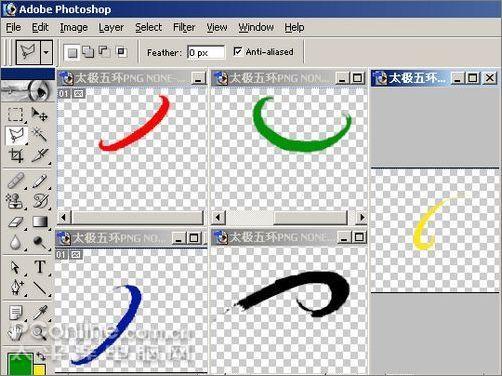This screenshot has width=502, height=376.
Task: Choose Intersect with Selection mode
Action: click(x=121, y=52)
